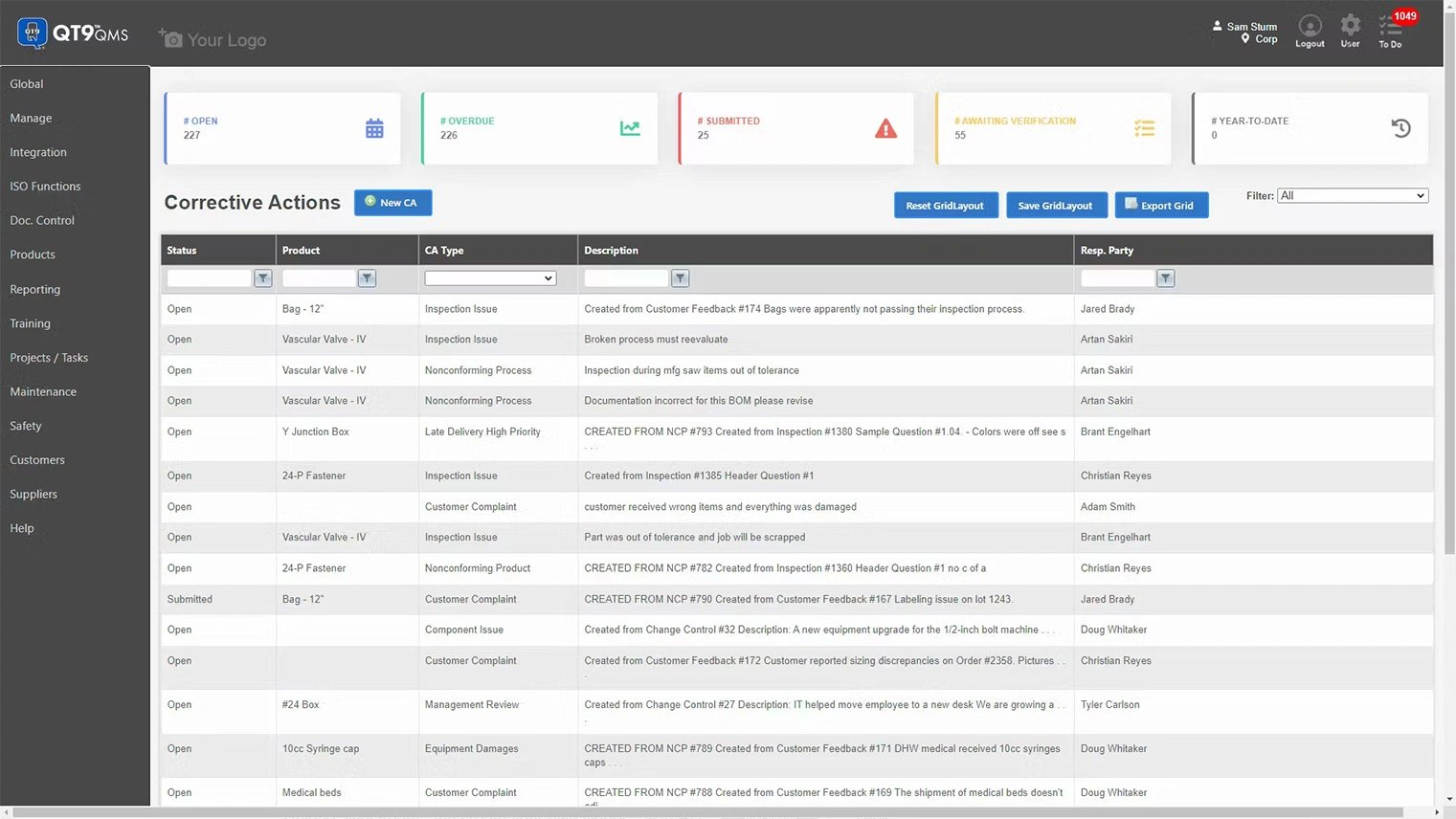
Task: Click the Status column filter funnel icon
Action: (263, 278)
